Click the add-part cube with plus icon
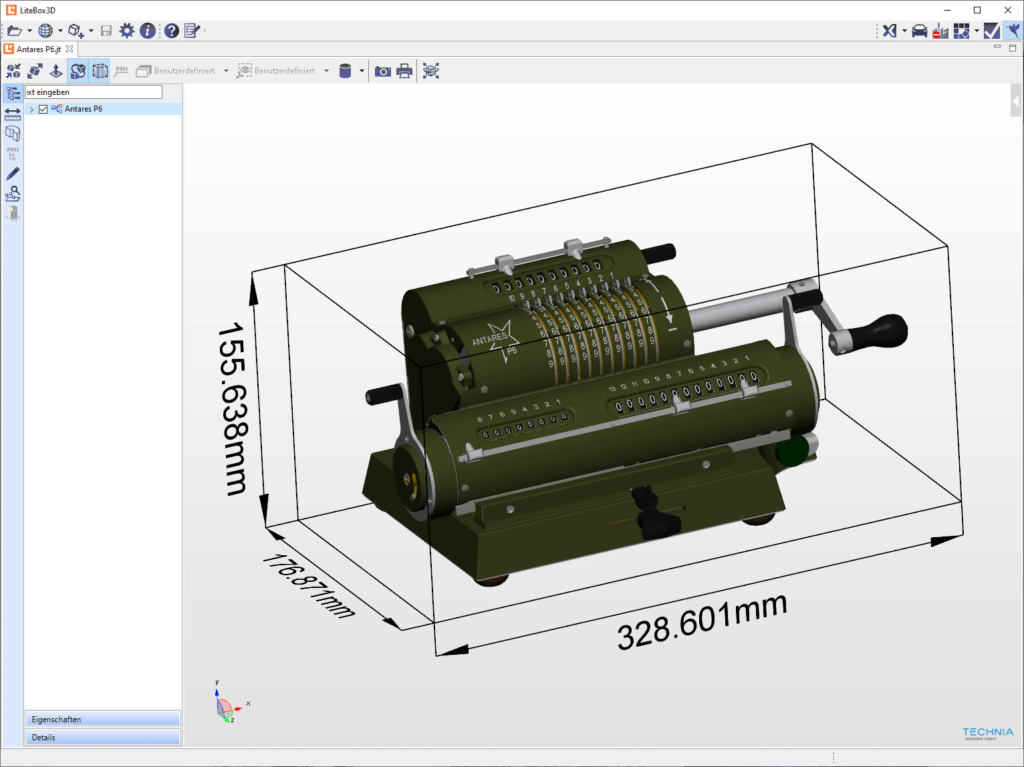Viewport: 1024px width, 767px height. [x=76, y=31]
